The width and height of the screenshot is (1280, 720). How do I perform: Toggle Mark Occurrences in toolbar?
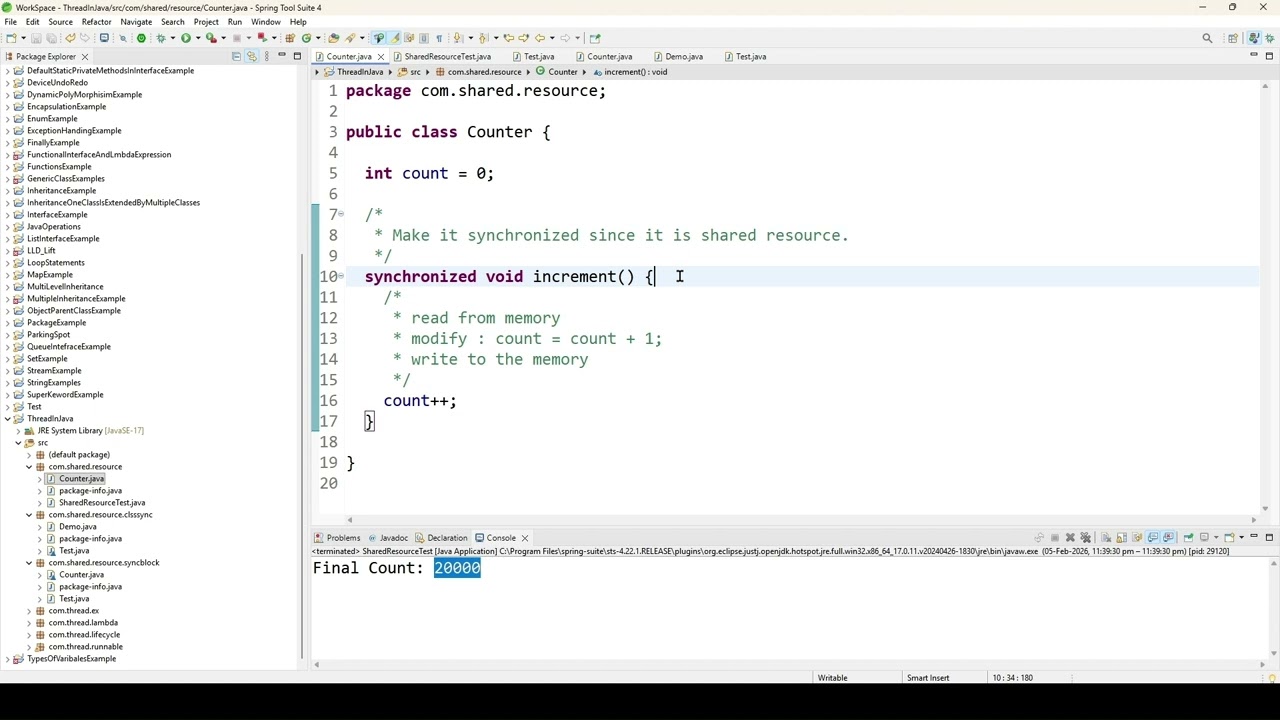394,38
